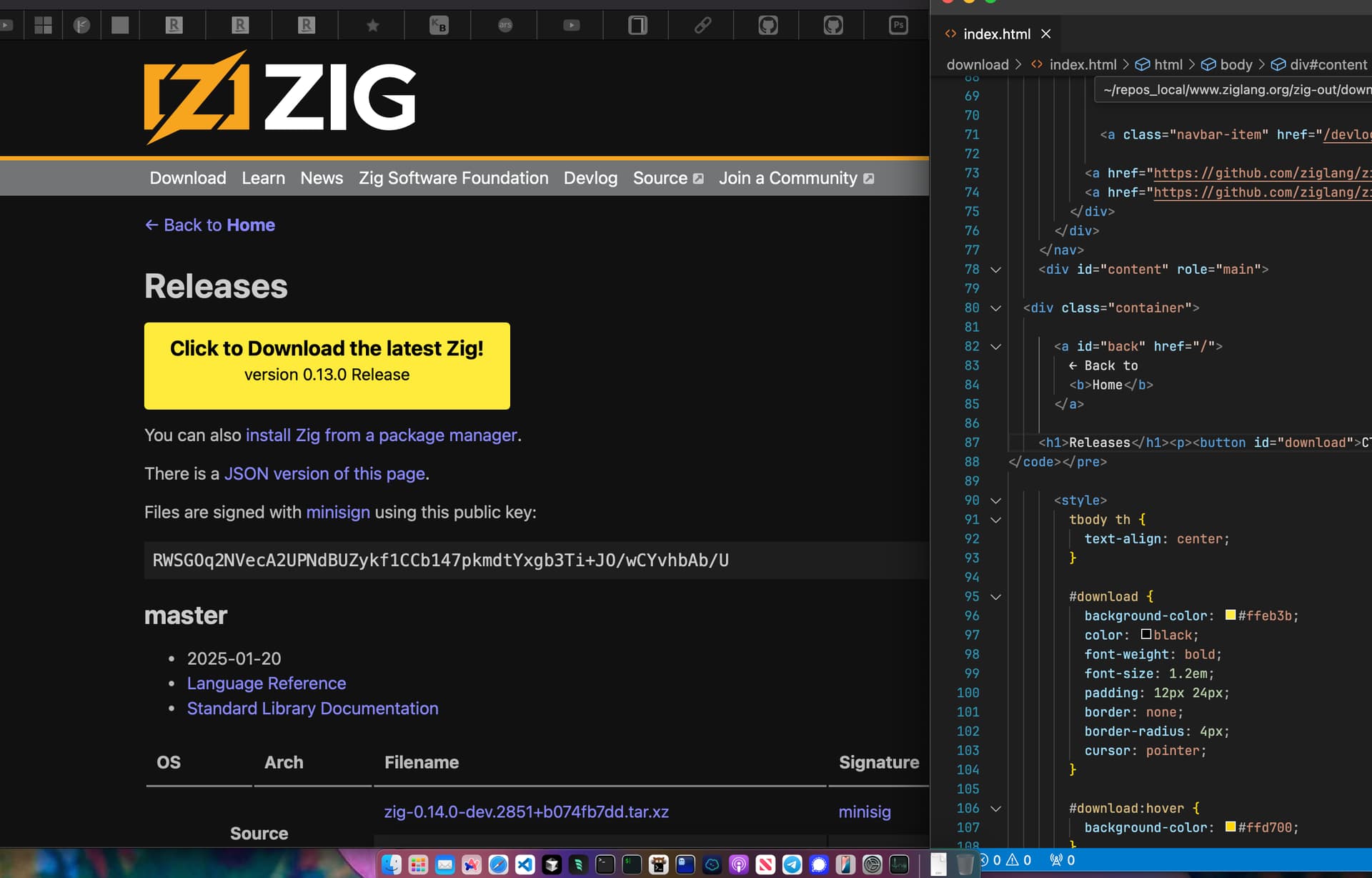Open the green dollar-prompt terminal in Dock
The width and height of the screenshot is (1372, 878).
pyautogui.click(x=632, y=864)
